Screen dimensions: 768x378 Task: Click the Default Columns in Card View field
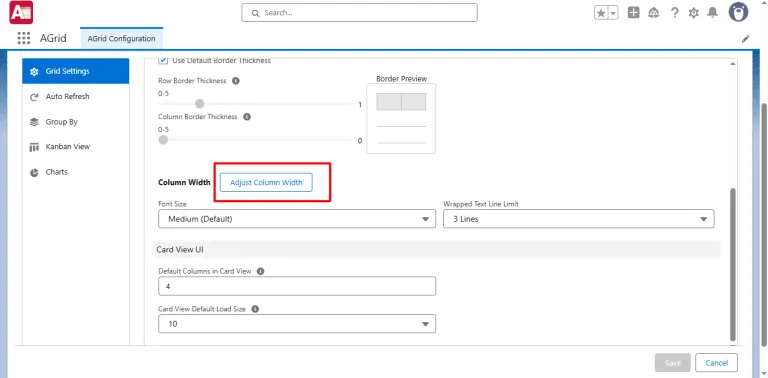click(297, 286)
